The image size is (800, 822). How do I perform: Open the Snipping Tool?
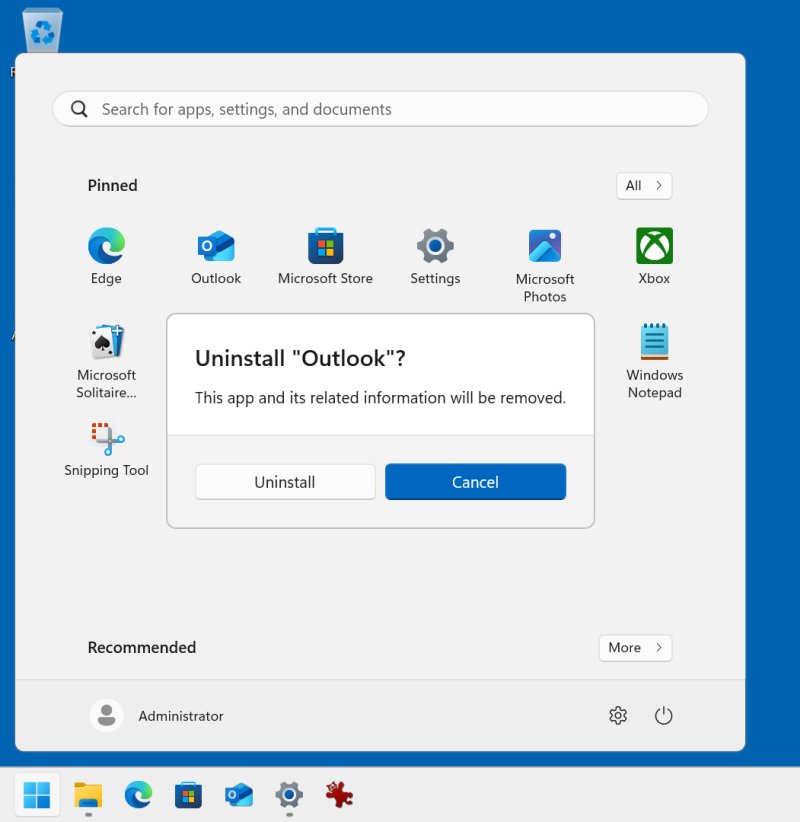point(106,437)
